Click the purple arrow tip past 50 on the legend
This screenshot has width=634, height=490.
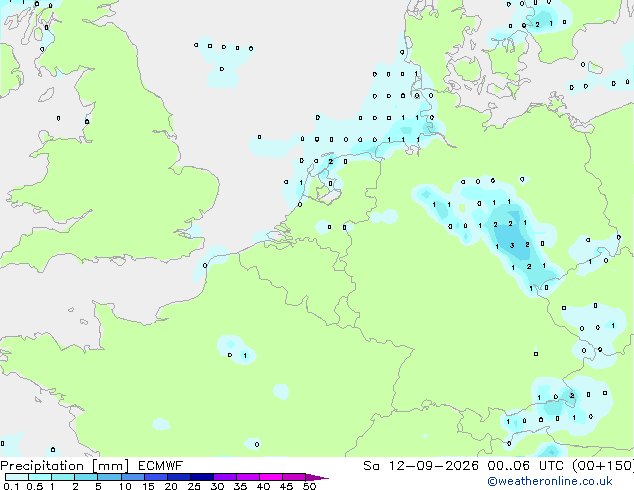(317, 477)
